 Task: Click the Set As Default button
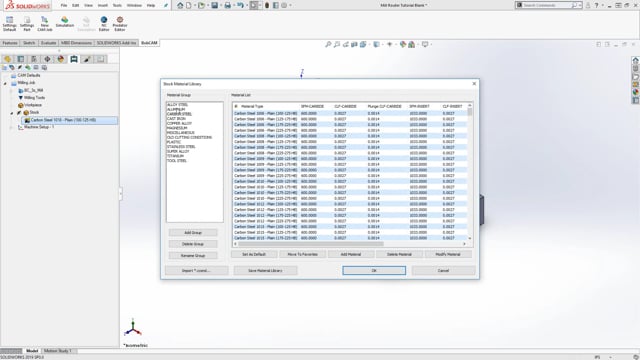click(254, 254)
